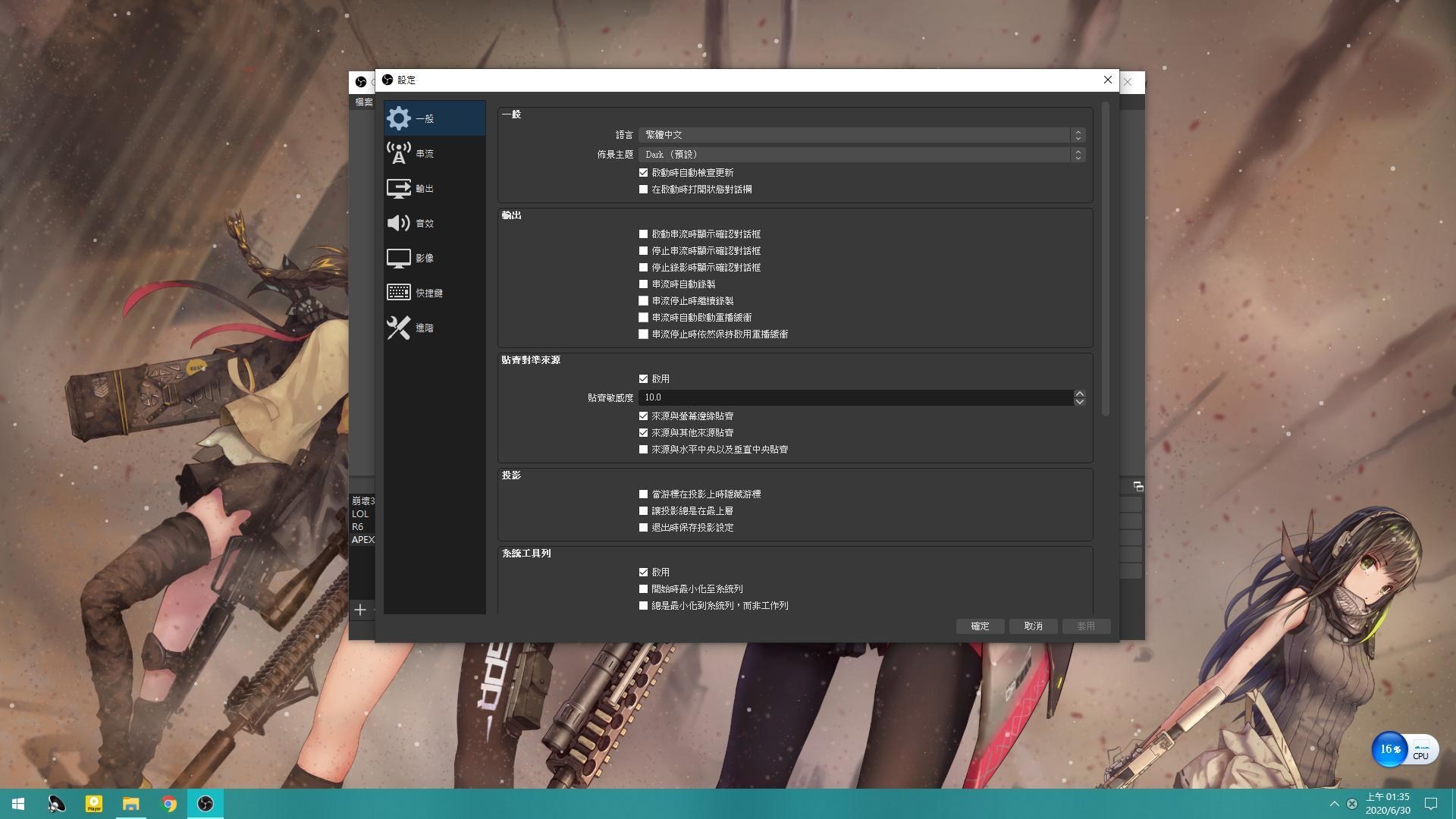The height and width of the screenshot is (819, 1456).
Task: Open the Windows Start menu
Action: tap(18, 804)
